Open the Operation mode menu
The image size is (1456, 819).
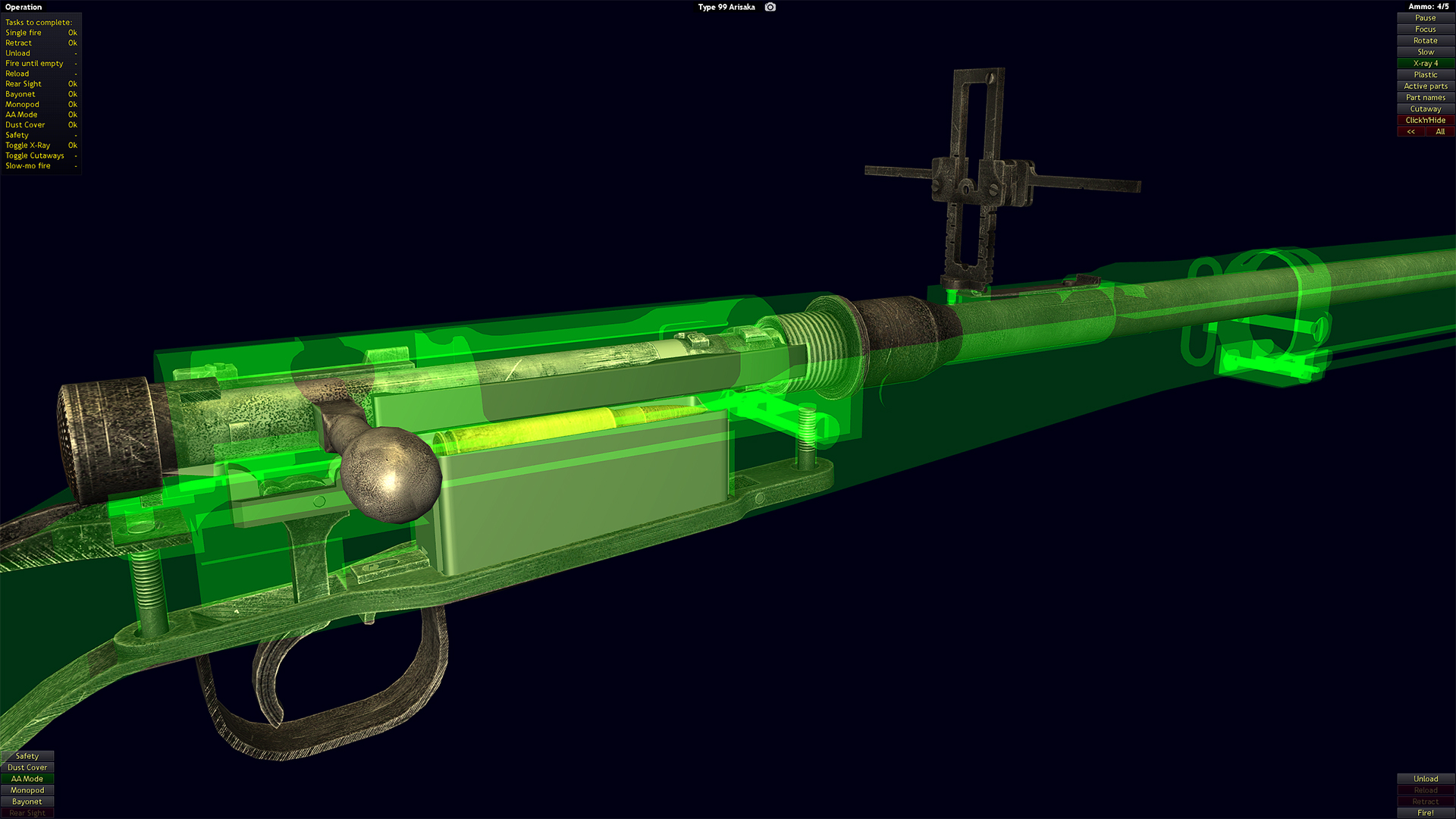(24, 7)
